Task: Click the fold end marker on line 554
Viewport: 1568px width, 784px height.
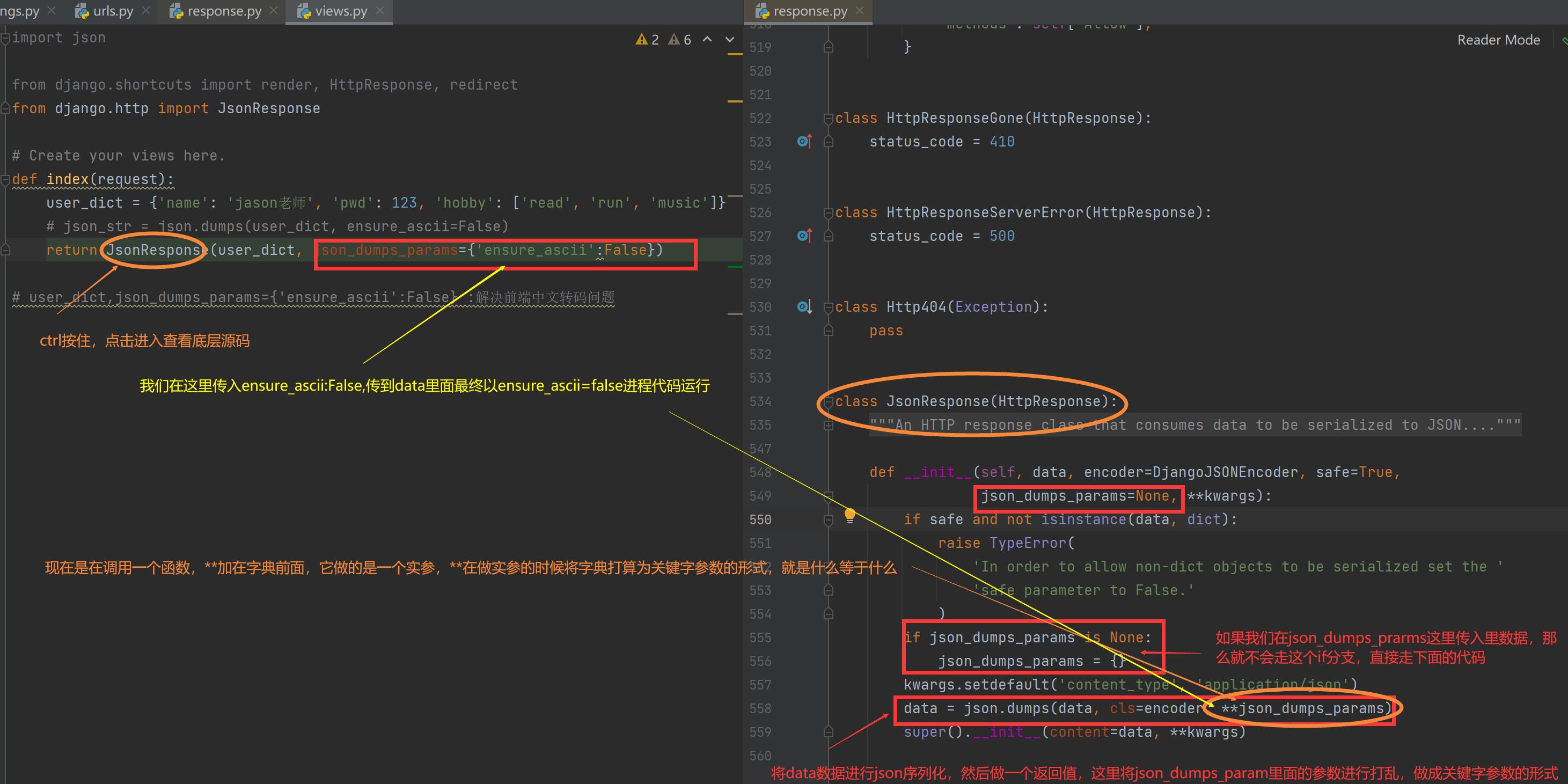Action: 829,614
